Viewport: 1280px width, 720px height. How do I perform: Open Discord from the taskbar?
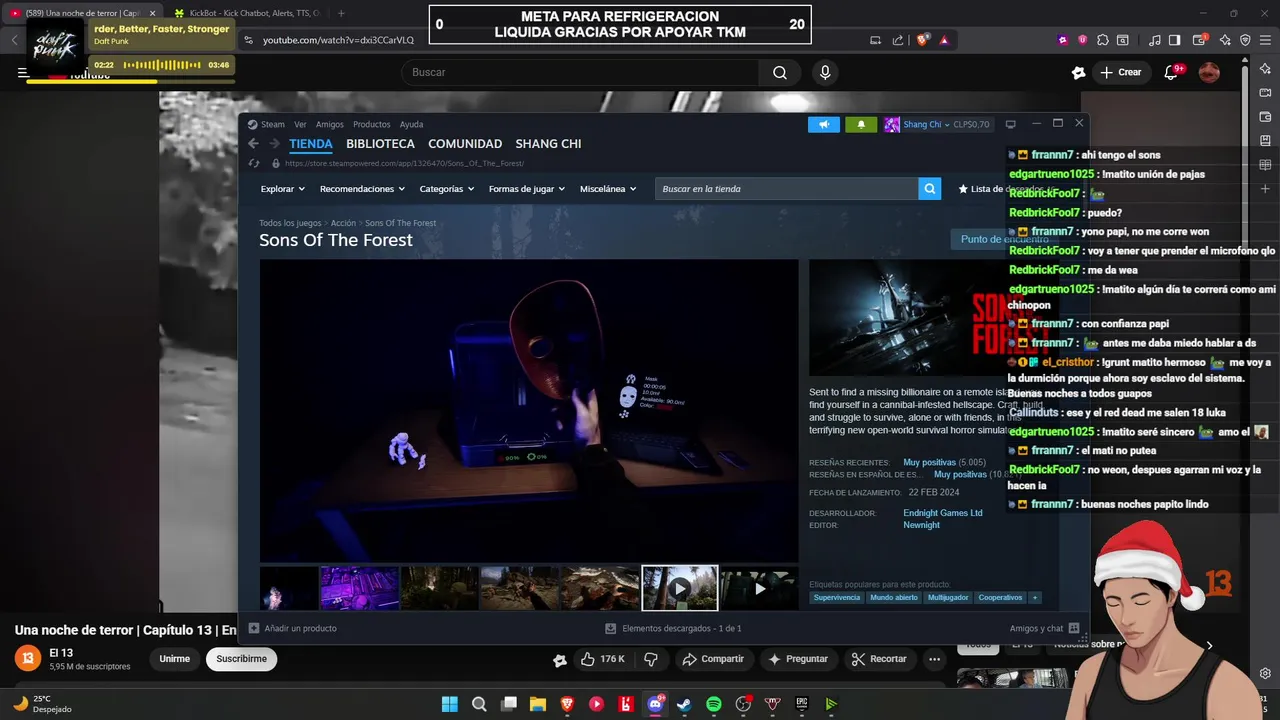655,704
